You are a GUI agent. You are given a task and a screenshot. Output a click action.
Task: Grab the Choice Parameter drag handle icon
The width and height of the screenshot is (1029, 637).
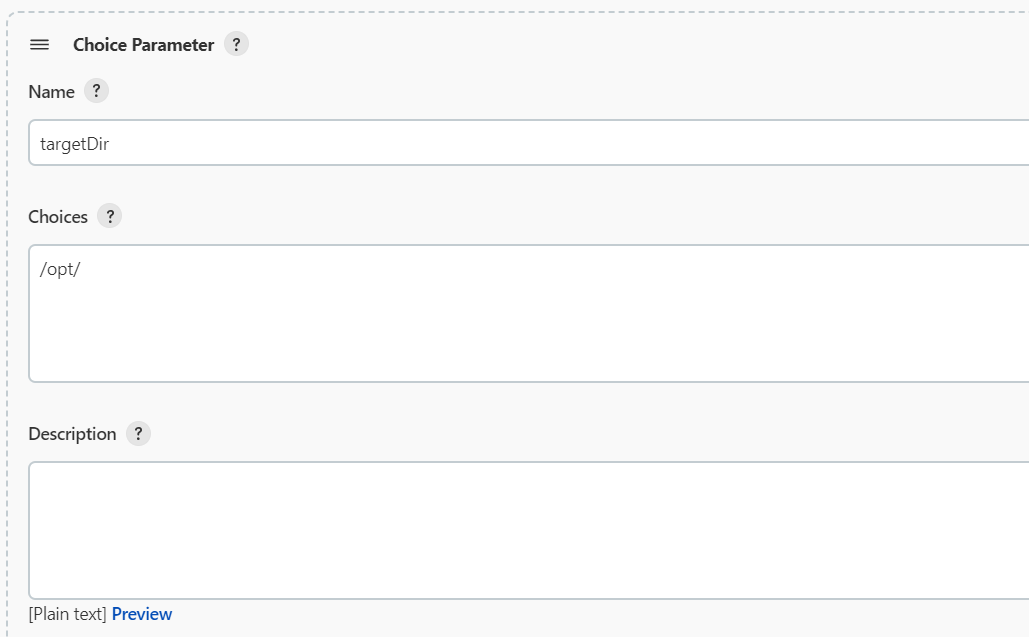pyautogui.click(x=39, y=45)
